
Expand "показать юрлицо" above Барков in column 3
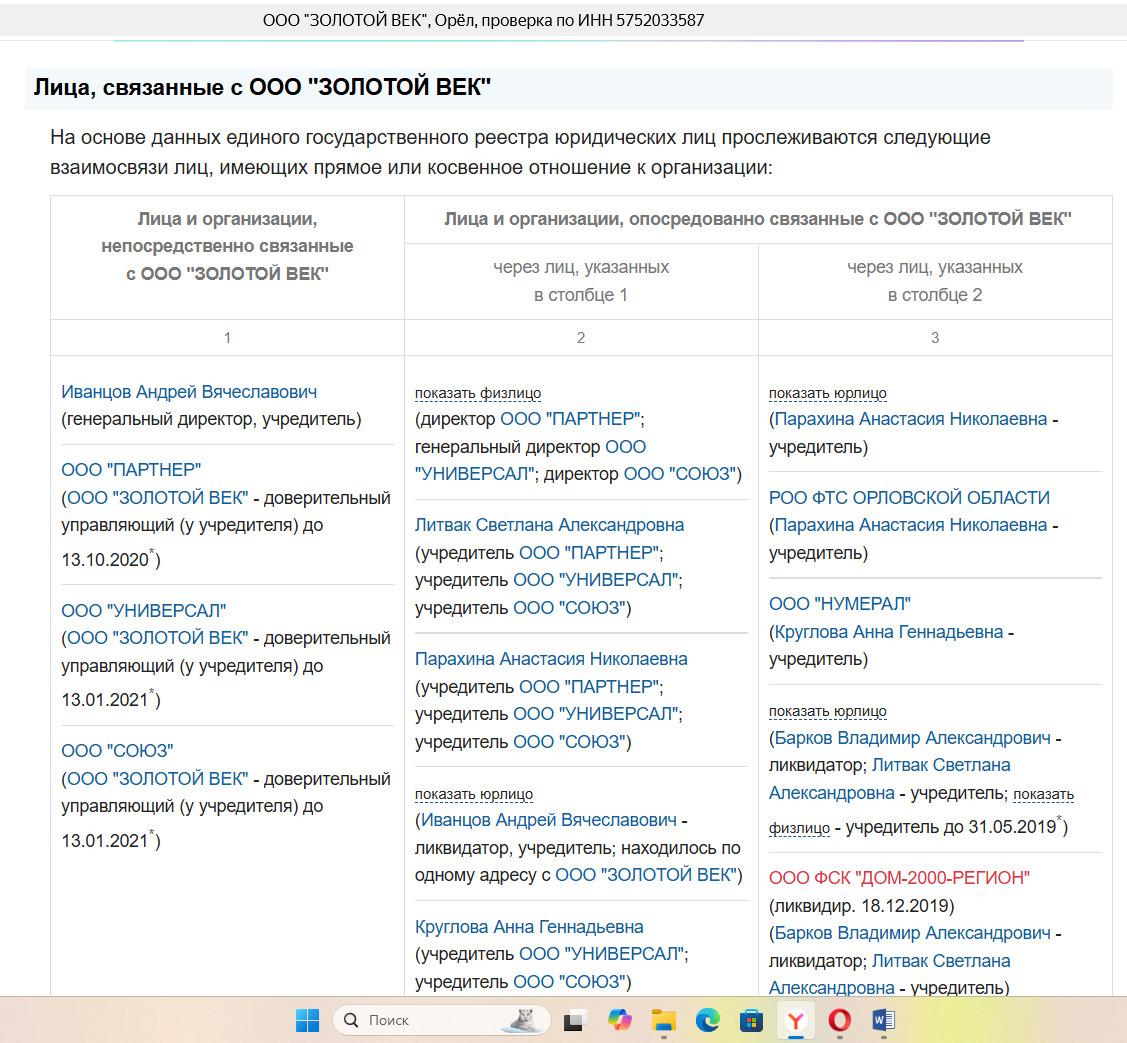pyautogui.click(x=827, y=711)
